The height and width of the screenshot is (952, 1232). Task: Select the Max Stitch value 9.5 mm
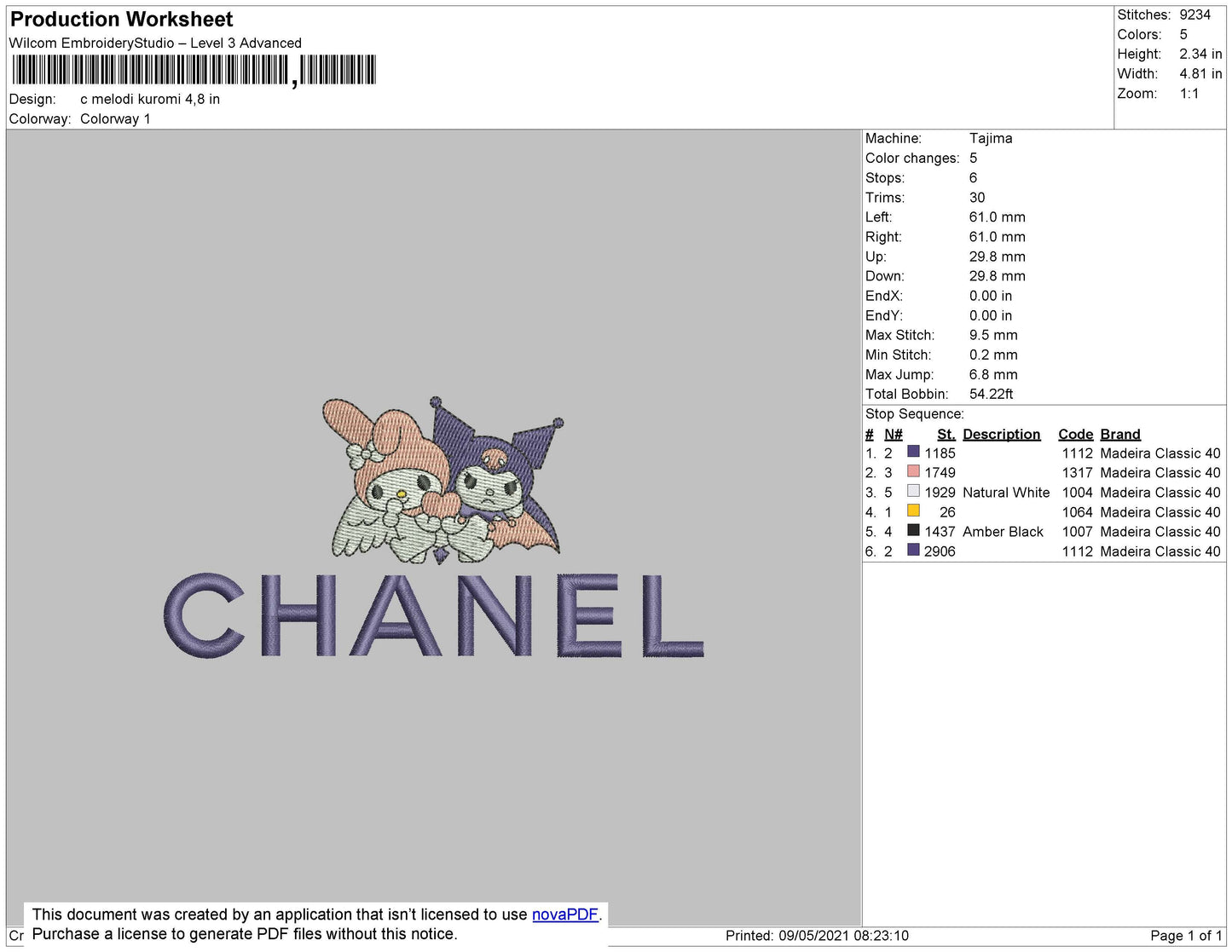(993, 334)
